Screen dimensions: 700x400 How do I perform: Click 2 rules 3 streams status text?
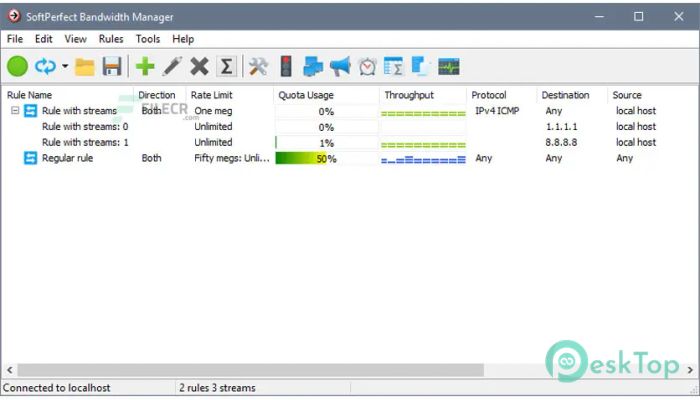(217, 388)
